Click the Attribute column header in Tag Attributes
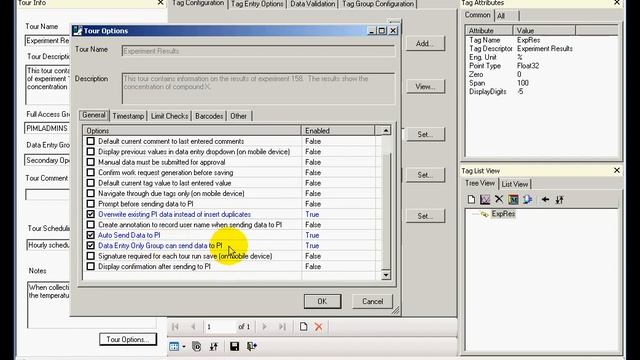 489,31
